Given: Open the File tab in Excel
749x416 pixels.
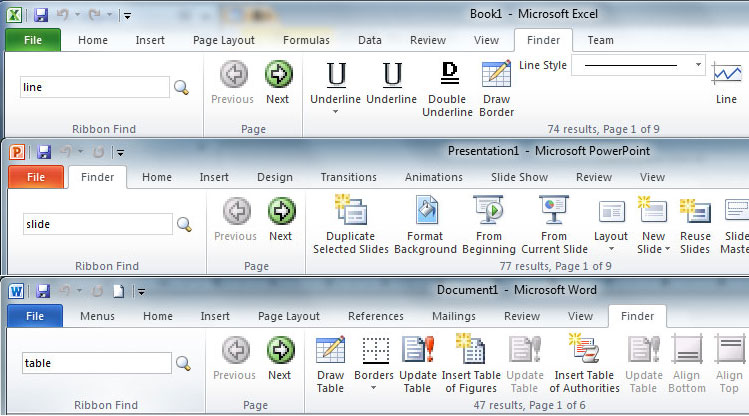Looking at the screenshot, I should 33,40.
